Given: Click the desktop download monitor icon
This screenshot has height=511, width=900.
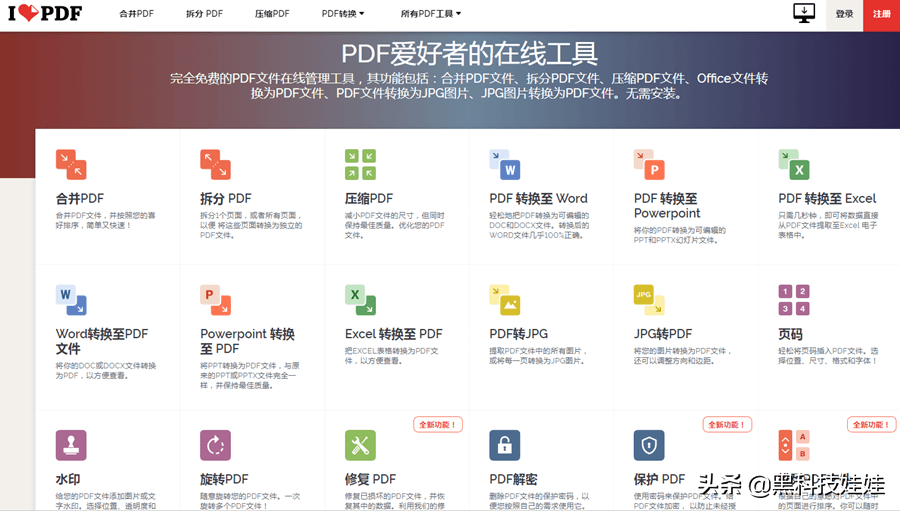Looking at the screenshot, I should tap(804, 13).
